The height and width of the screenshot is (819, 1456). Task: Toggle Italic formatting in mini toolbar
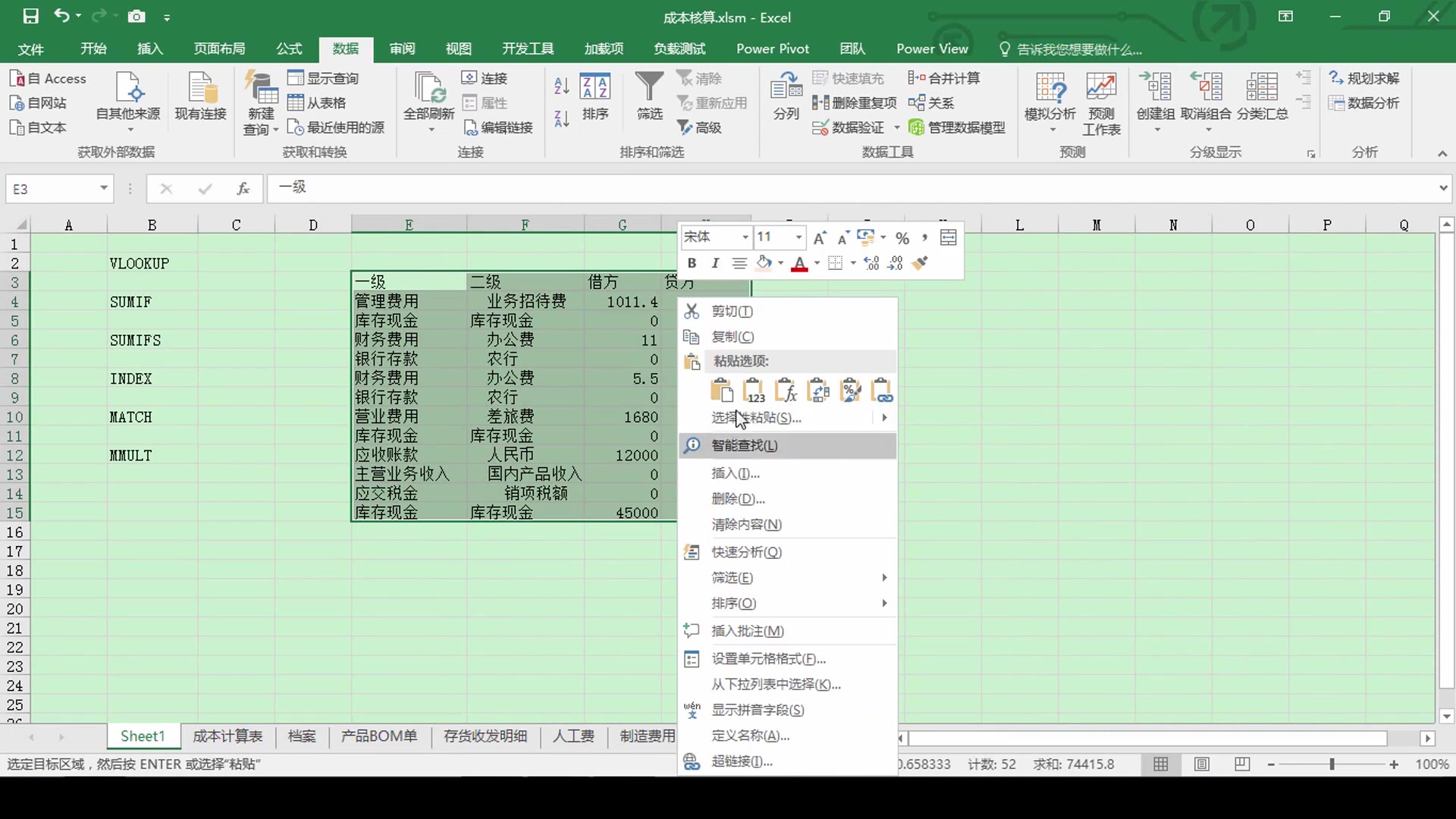pyautogui.click(x=715, y=263)
